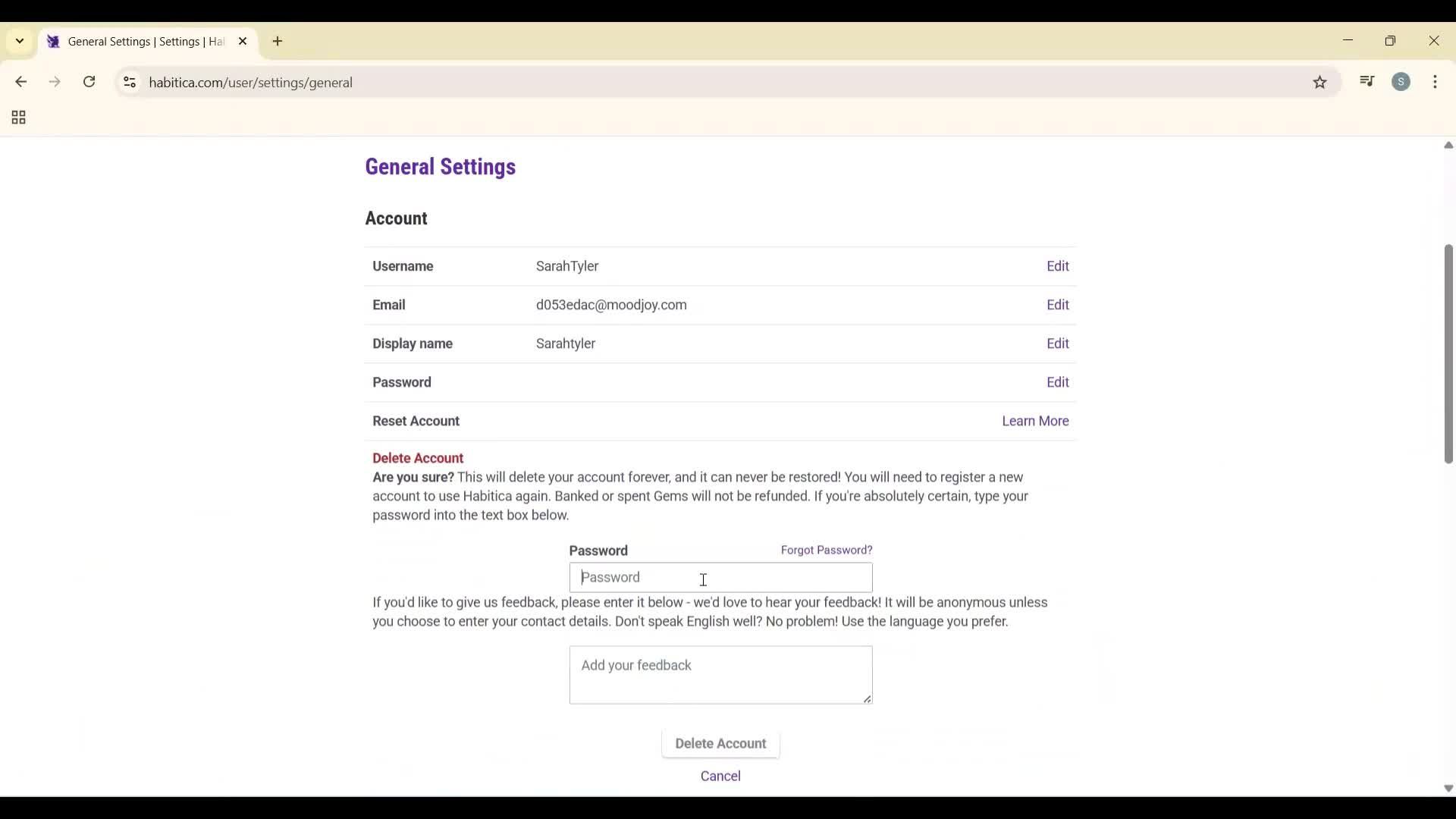Bookmark this page with the star icon
The width and height of the screenshot is (1456, 819).
(1320, 82)
